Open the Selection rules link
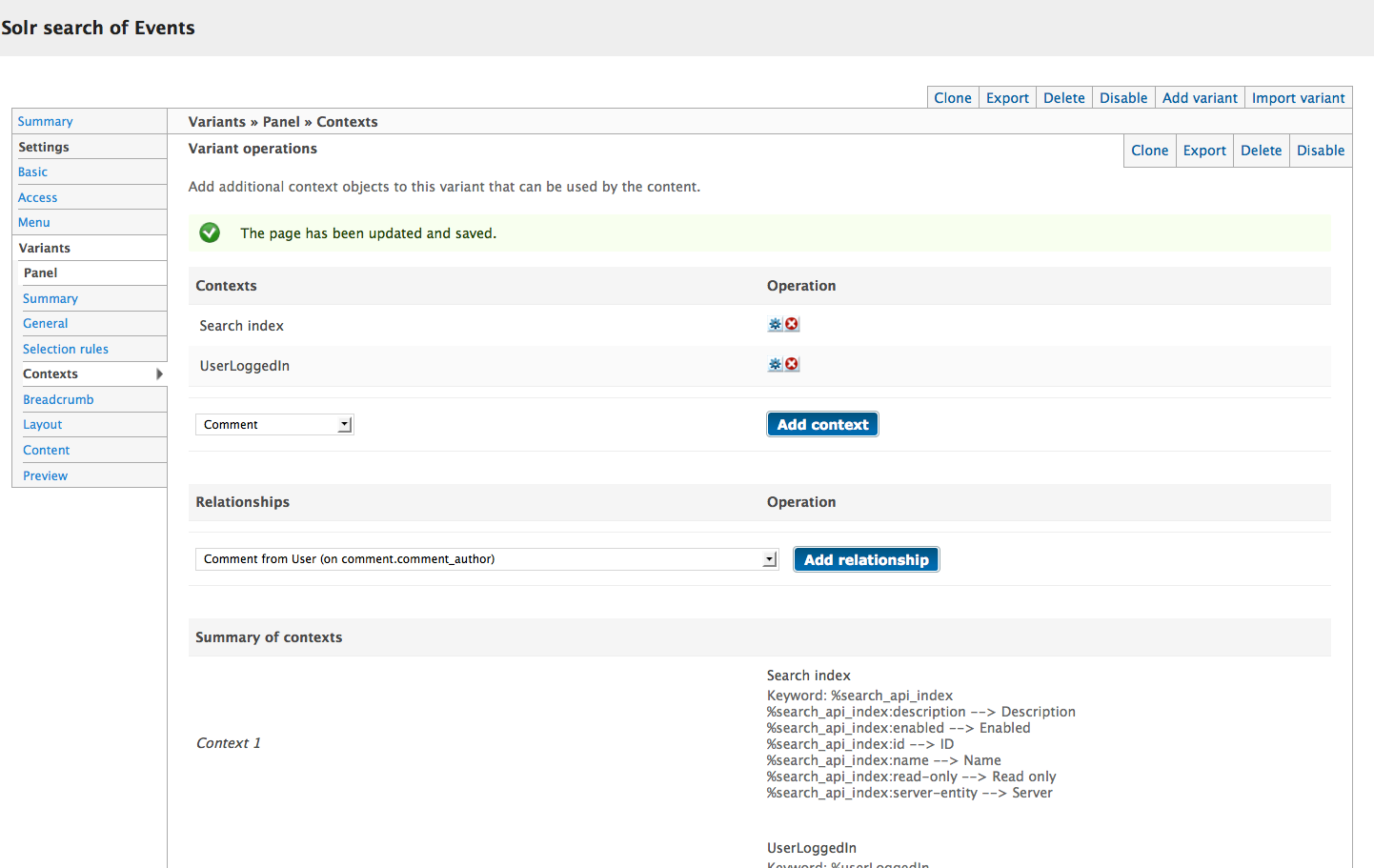Viewport: 1374px width, 868px height. 65,349
